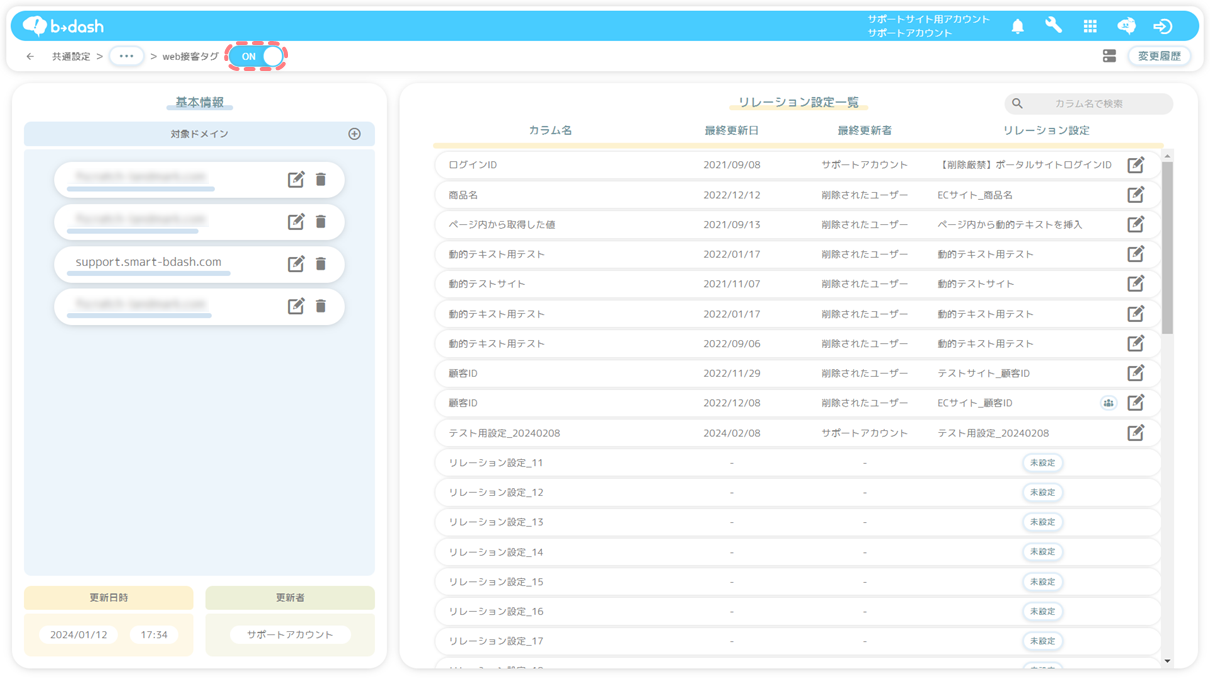Screen dimensions: 1210x680
Task: Click the 最終更新者 column header
Action: coord(864,131)
